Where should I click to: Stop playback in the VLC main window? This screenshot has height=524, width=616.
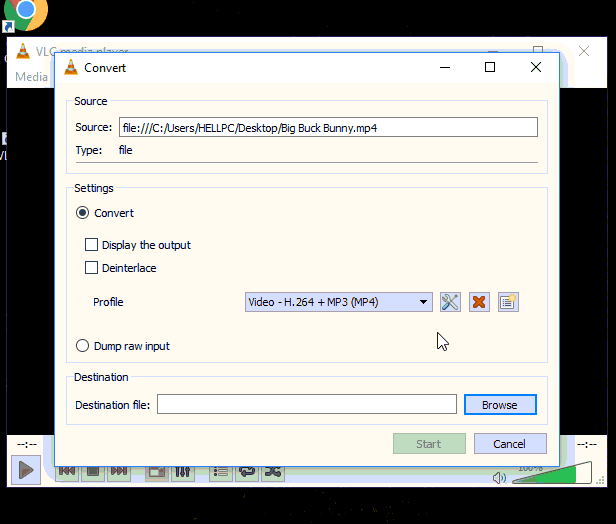pos(93,471)
